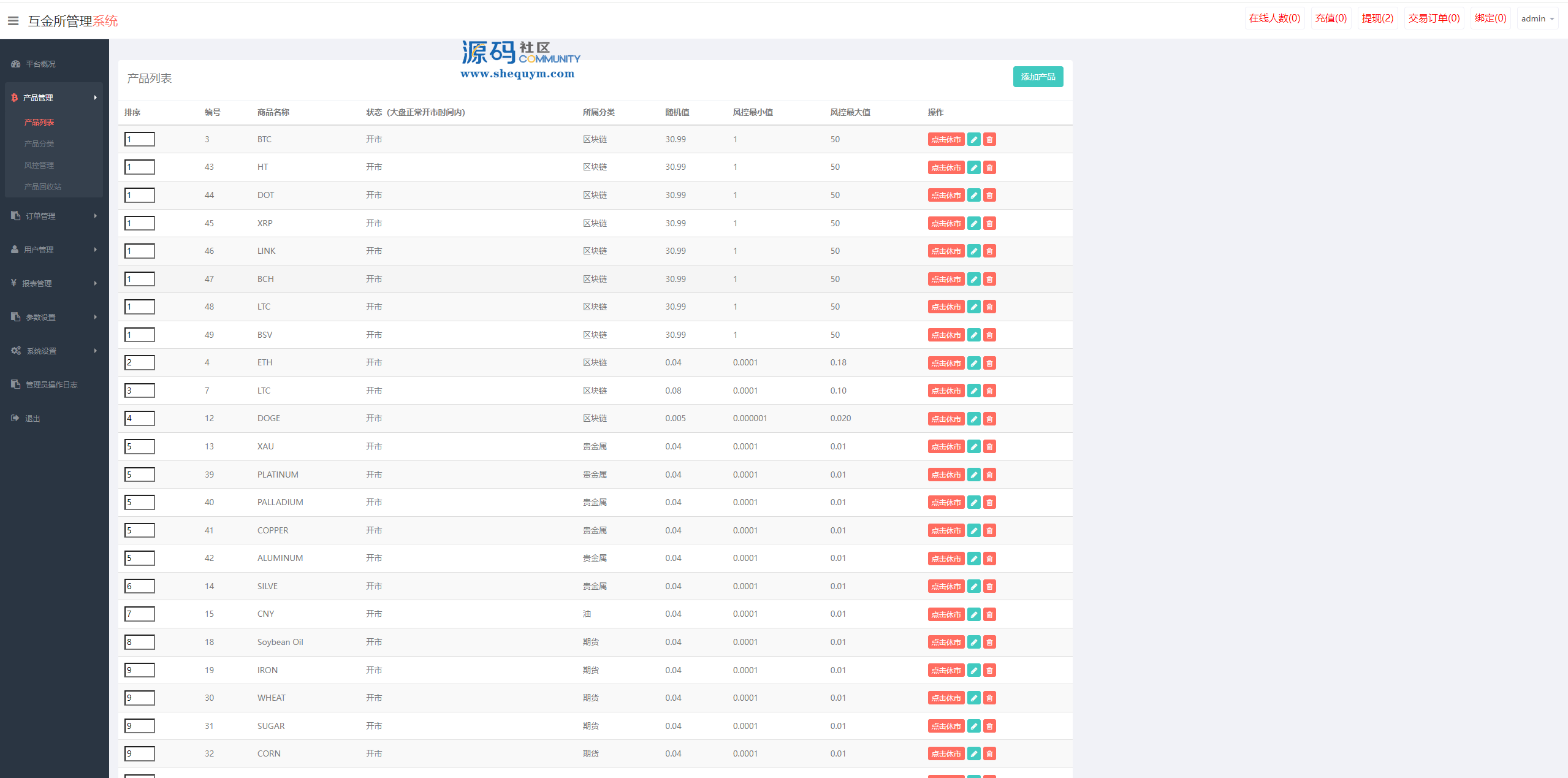Select the 'Soybean Oil' product name cell

point(280,642)
